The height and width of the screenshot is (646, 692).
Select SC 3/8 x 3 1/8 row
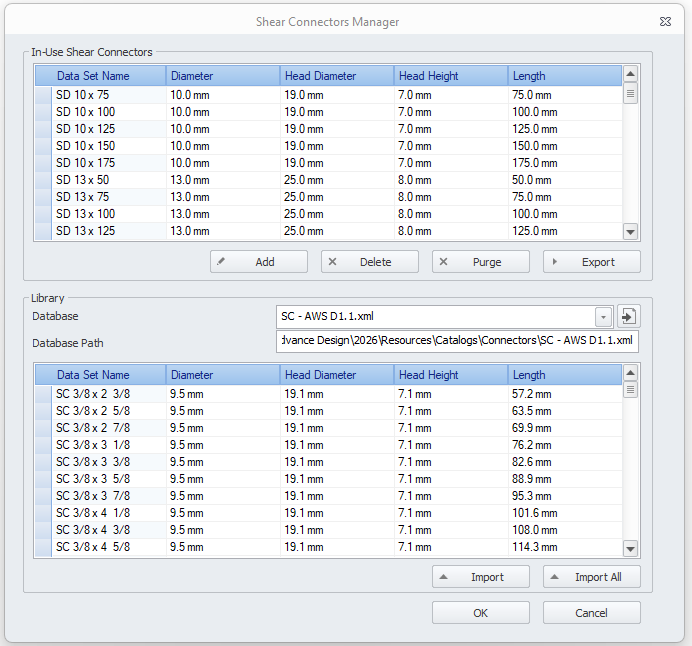(x=328, y=445)
